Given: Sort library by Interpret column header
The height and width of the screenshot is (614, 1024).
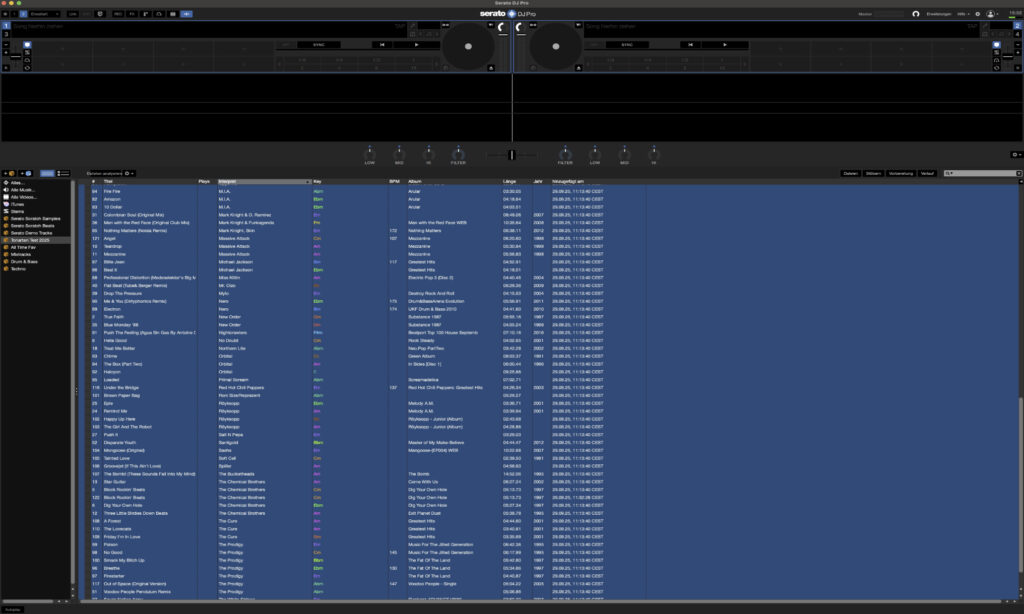Looking at the screenshot, I should 264,181.
